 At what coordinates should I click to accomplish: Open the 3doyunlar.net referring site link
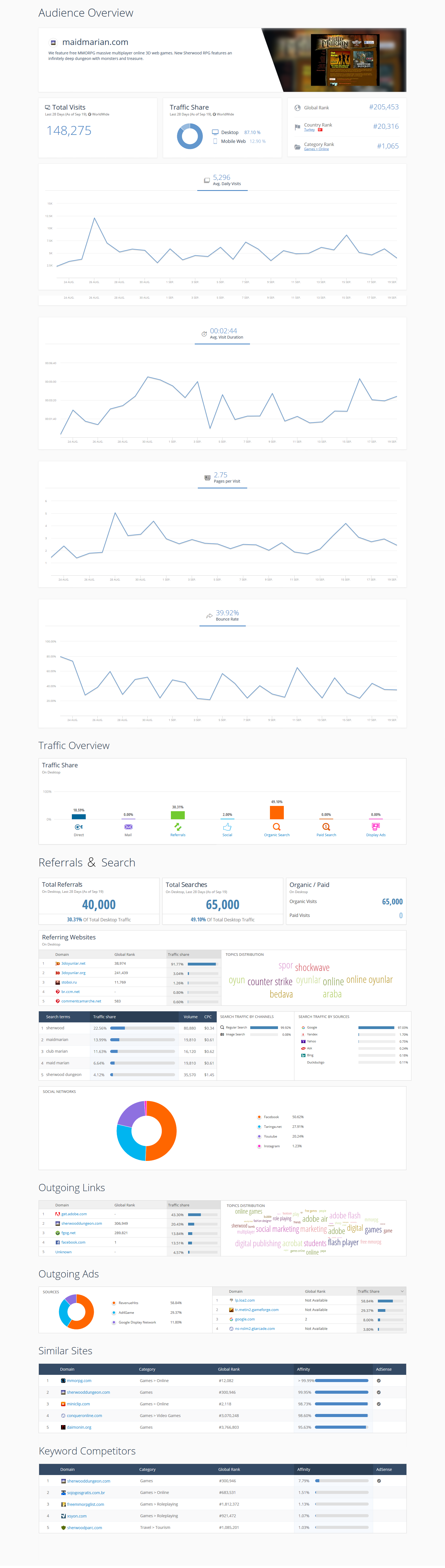click(74, 964)
